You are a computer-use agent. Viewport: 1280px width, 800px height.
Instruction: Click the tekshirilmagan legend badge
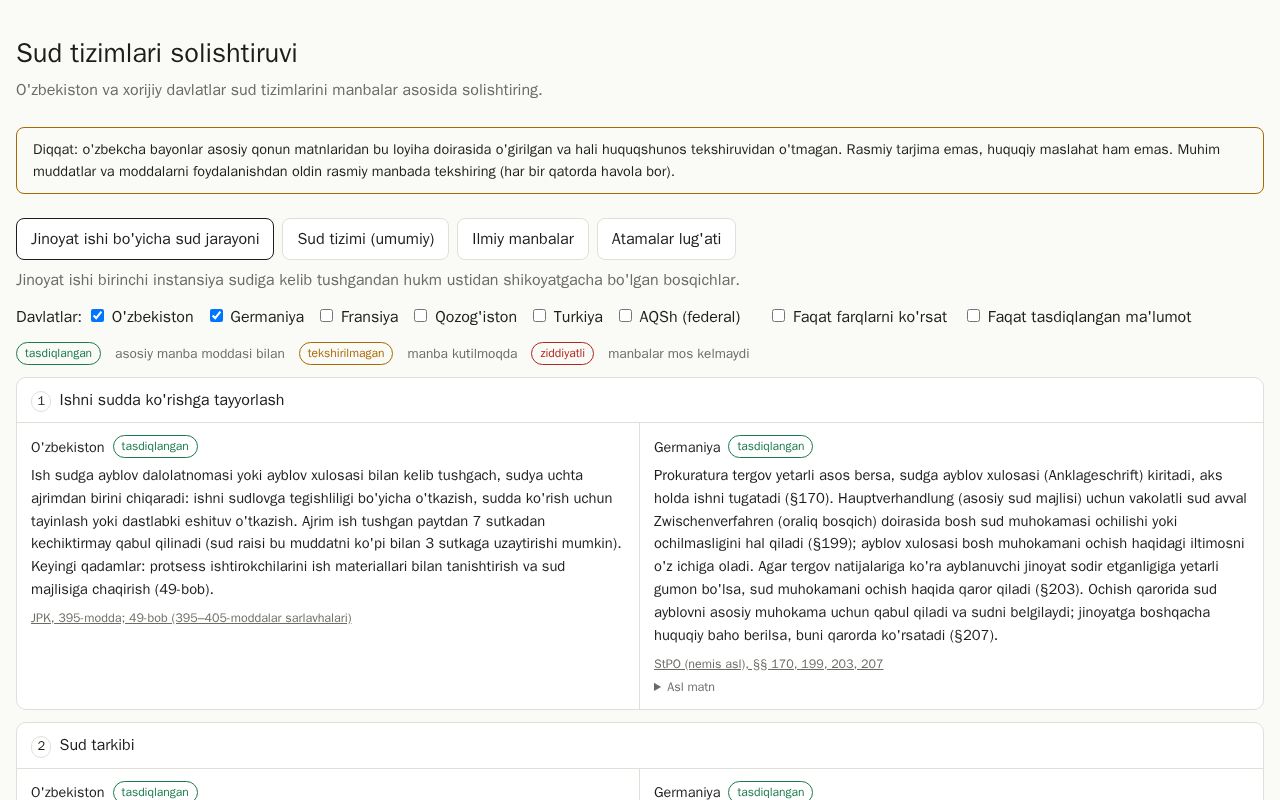pyautogui.click(x=346, y=354)
